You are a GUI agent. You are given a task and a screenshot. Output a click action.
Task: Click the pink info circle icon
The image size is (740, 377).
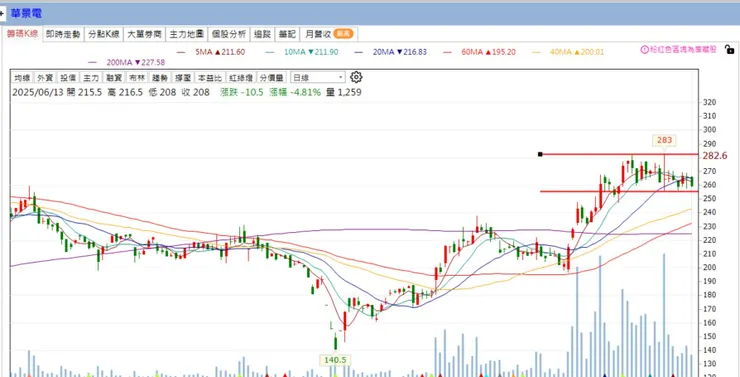click(x=644, y=49)
